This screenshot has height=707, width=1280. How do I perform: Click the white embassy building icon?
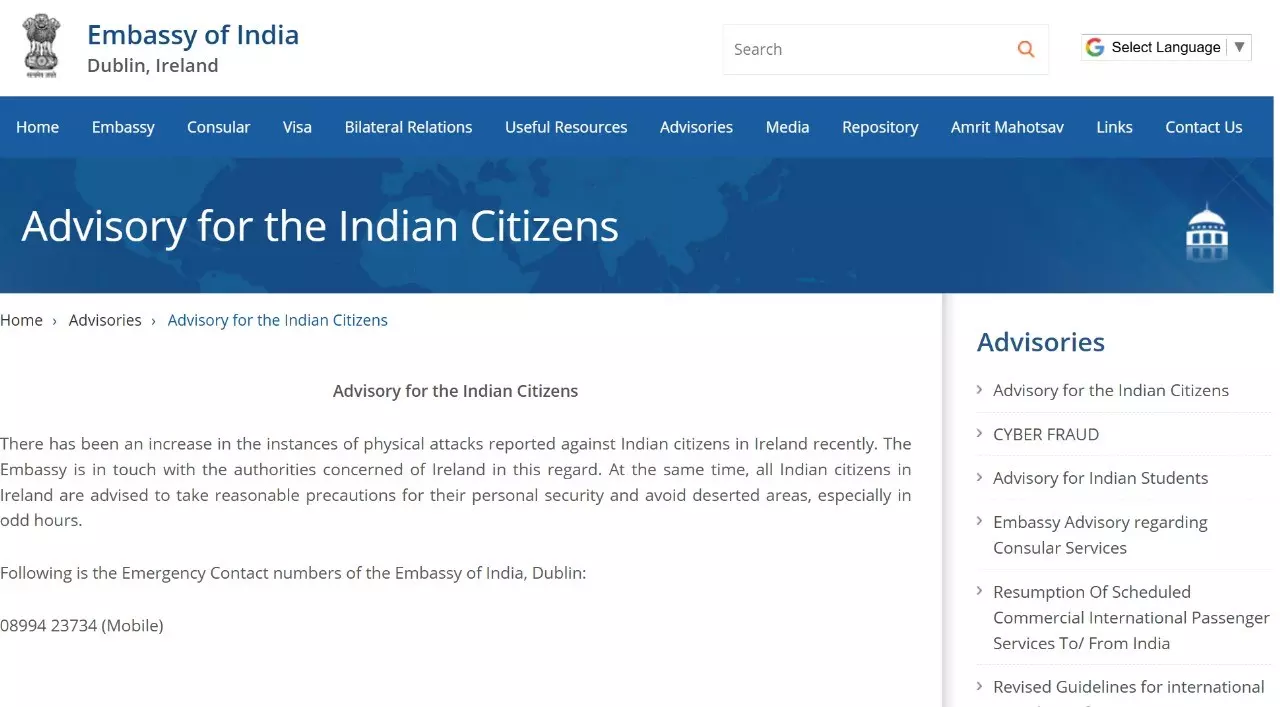pyautogui.click(x=1206, y=232)
